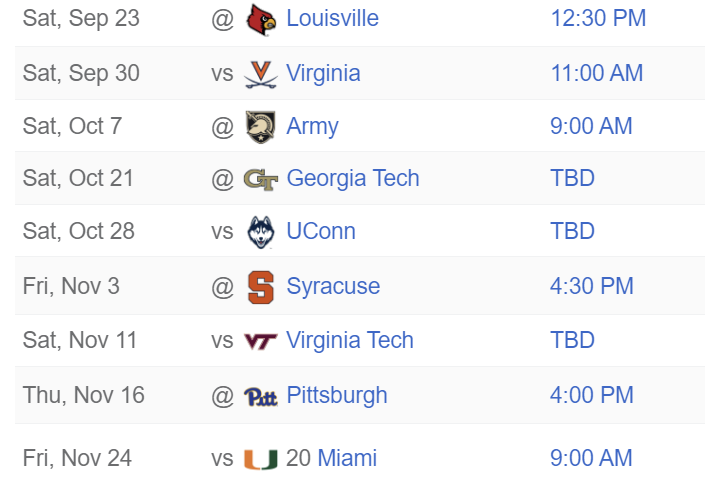Open the Syracuse team link
Screen dimensions: 705x480
[x=333, y=286]
